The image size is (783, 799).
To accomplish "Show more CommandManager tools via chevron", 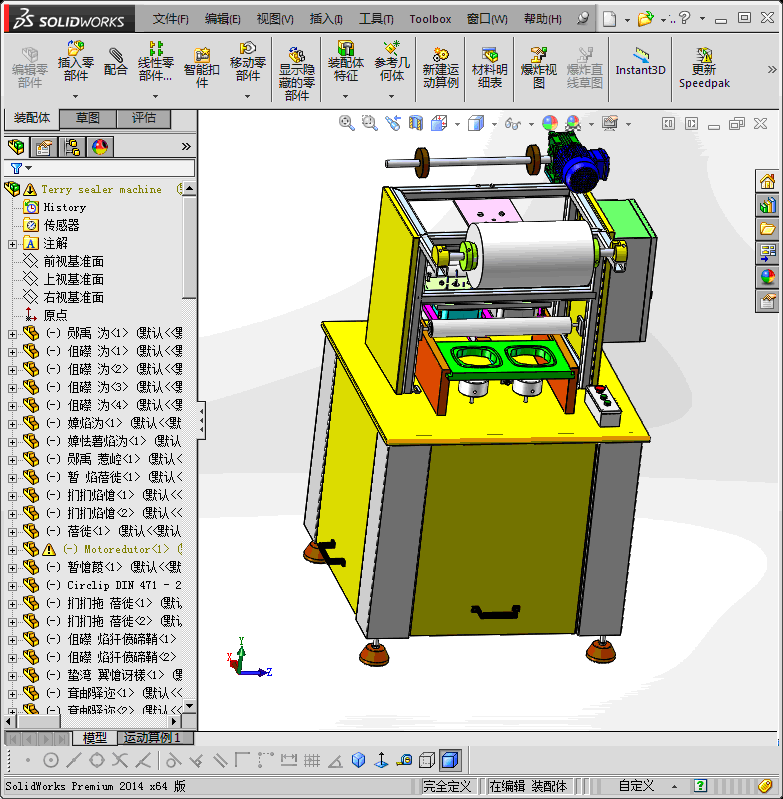I will click(x=772, y=69).
